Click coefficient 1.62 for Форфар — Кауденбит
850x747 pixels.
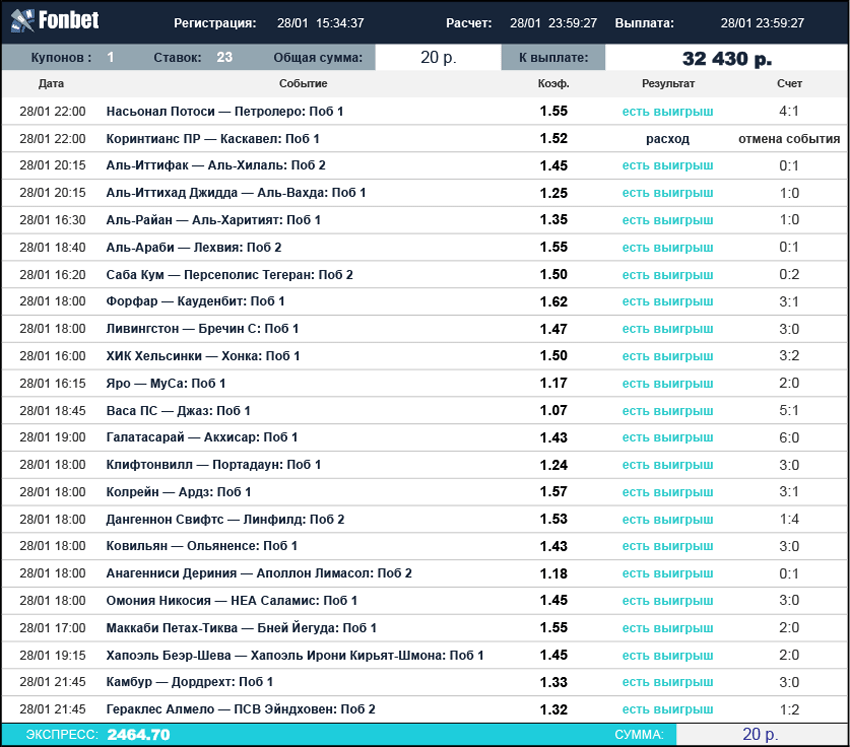click(553, 301)
